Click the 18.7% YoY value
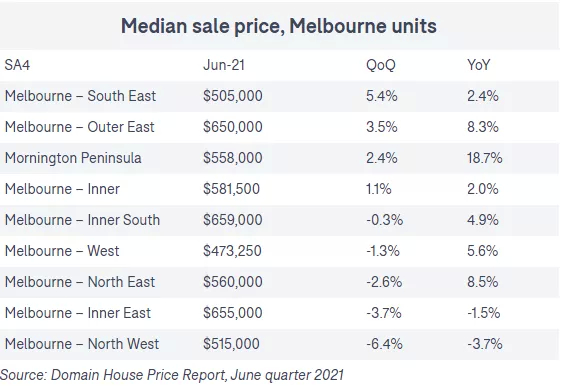The width and height of the screenshot is (563, 386). 484,158
